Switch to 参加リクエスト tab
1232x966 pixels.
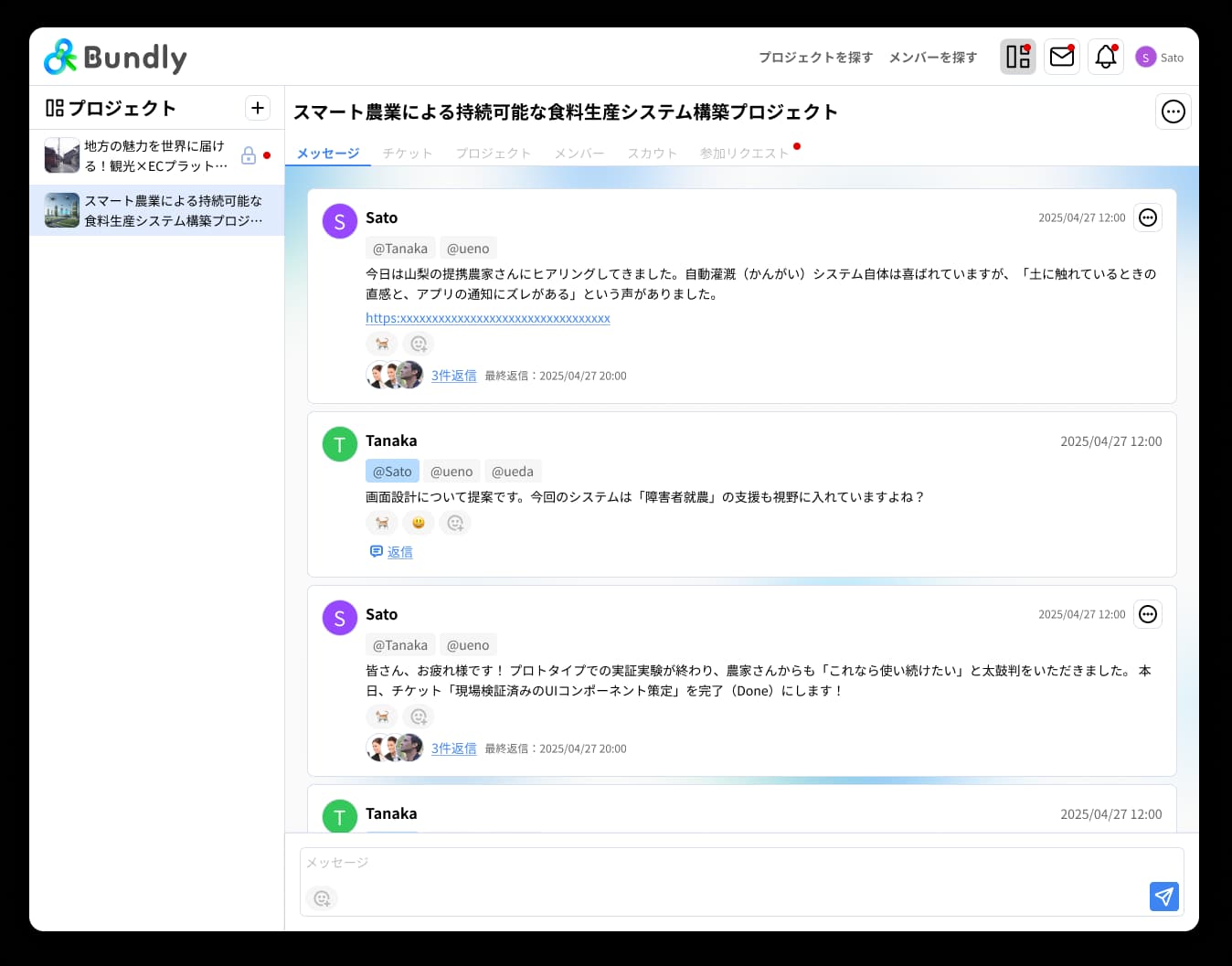pos(745,153)
